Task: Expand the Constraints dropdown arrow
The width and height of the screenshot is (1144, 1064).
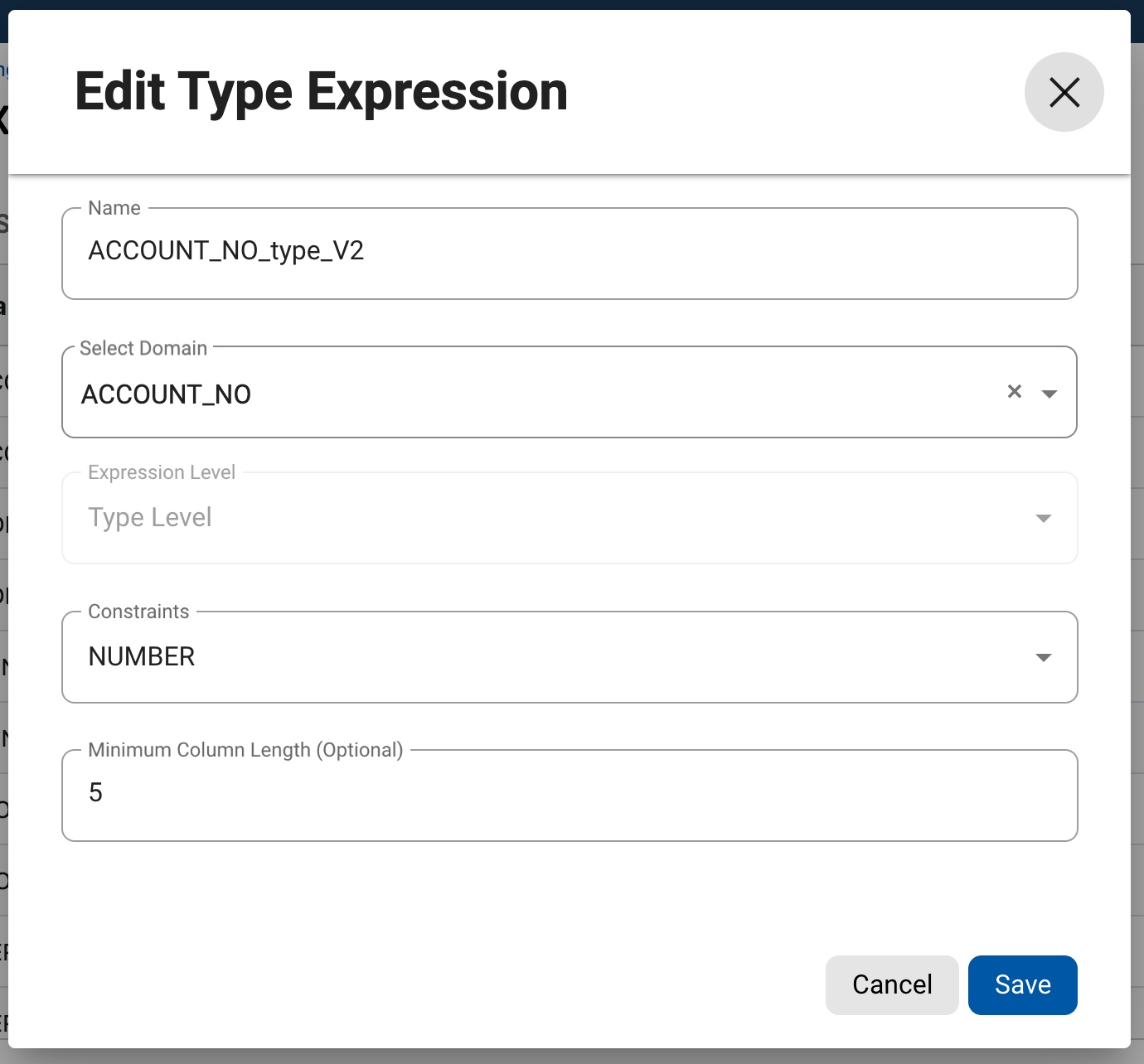Action: coord(1043,657)
